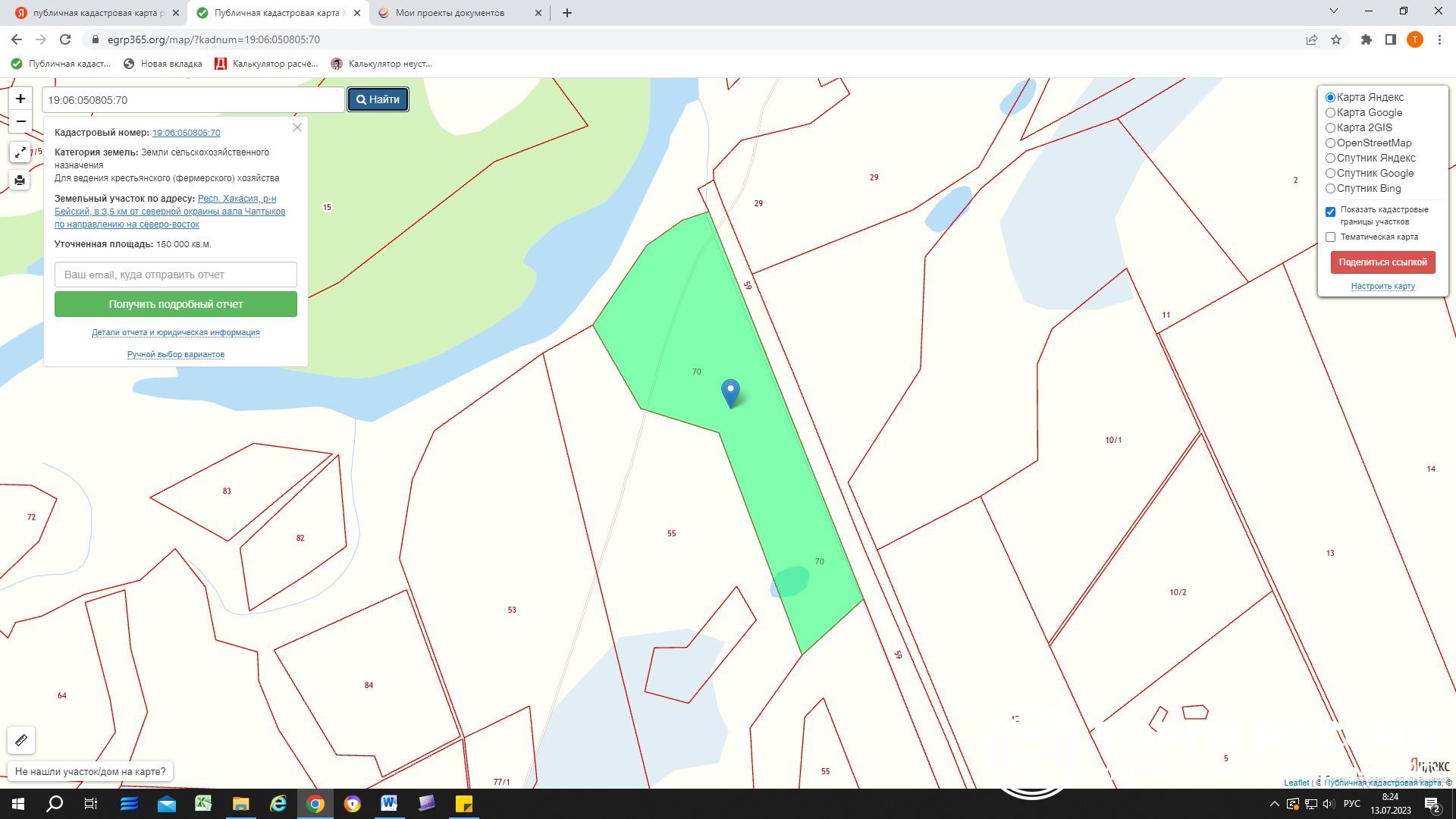1456x819 pixels.
Task: Select Карта Google radio option
Action: click(x=1330, y=112)
